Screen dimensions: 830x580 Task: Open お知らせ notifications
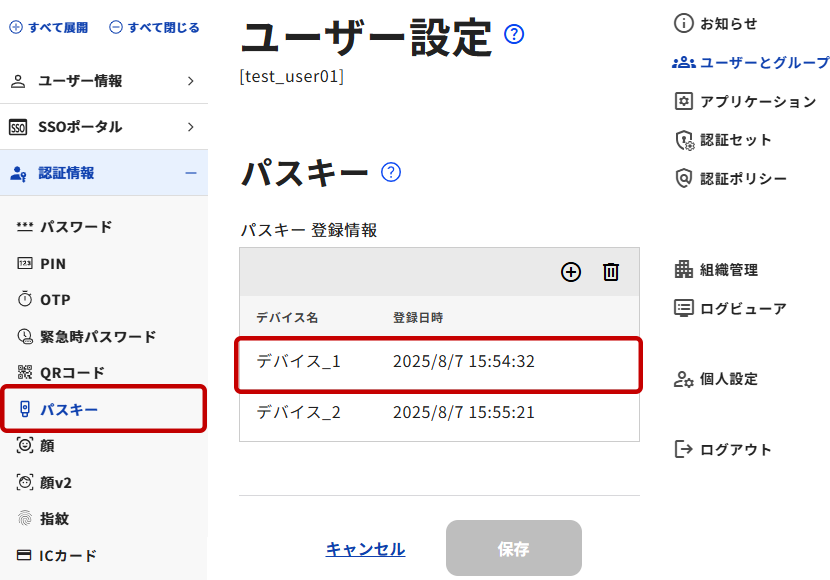(715, 24)
